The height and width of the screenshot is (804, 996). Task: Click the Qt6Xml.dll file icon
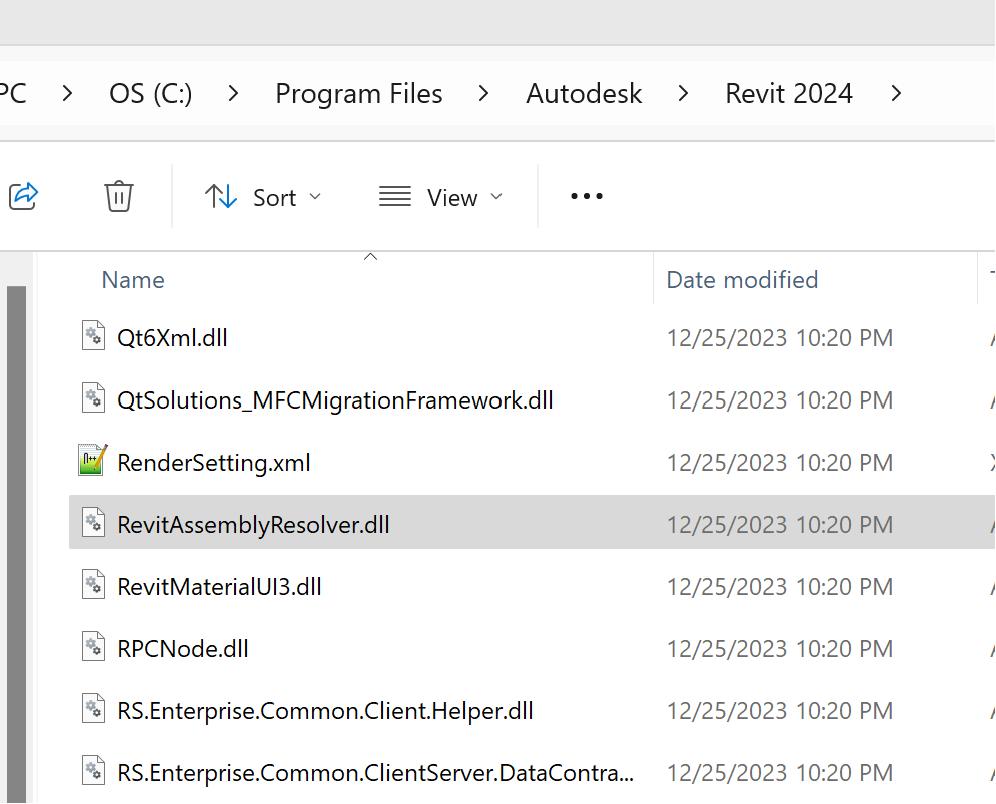tap(93, 335)
